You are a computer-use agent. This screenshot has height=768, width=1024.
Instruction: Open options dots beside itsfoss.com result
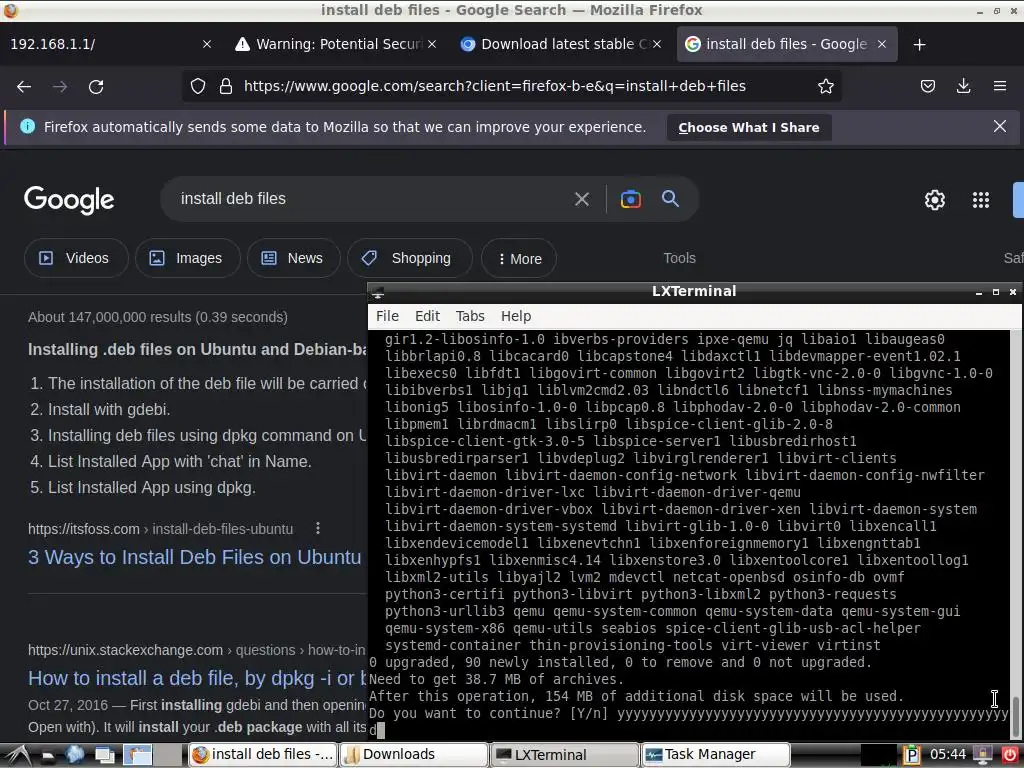pyautogui.click(x=318, y=528)
